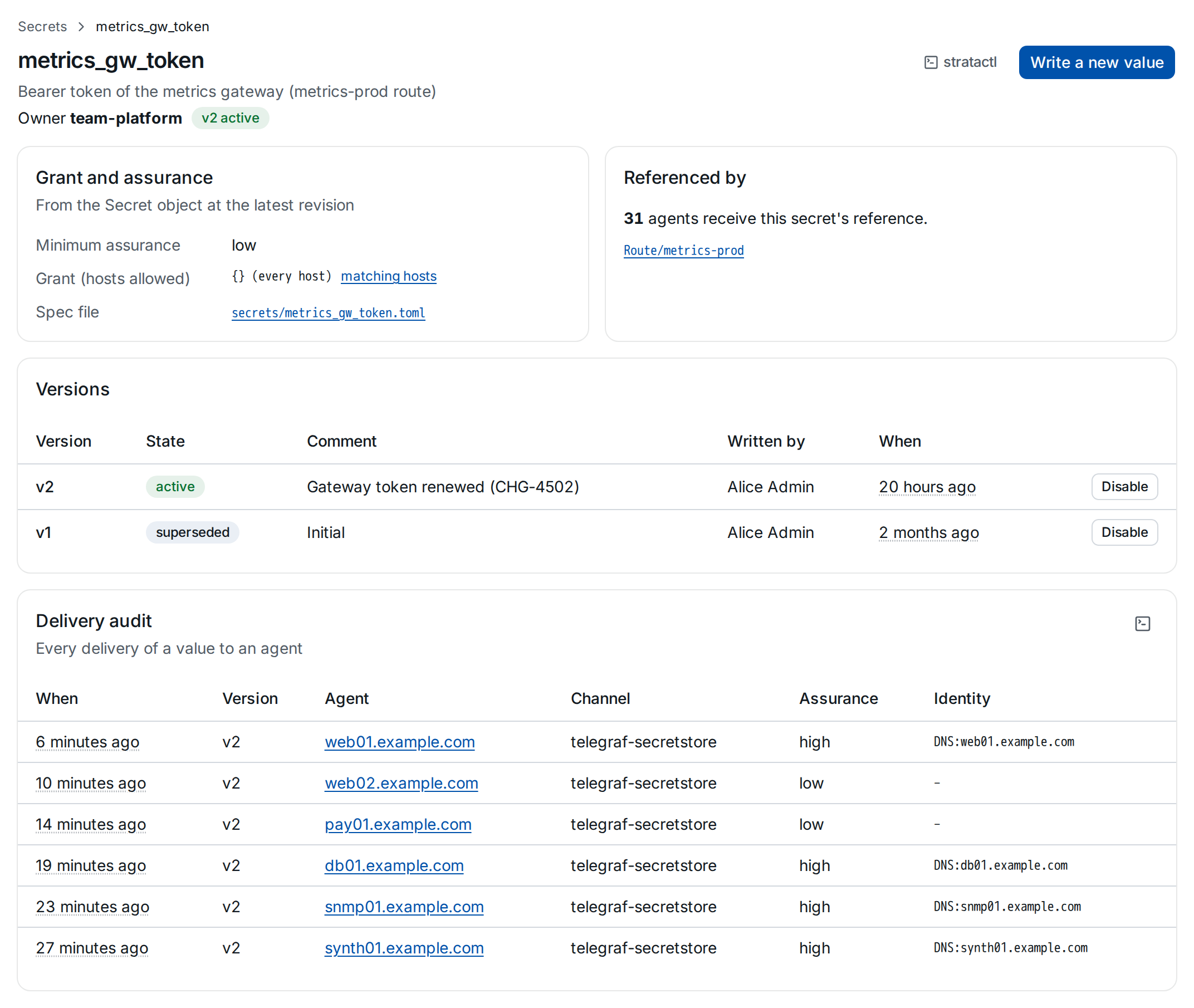Click Owner team-platform text
The image size is (1194, 1008).
coord(100,118)
